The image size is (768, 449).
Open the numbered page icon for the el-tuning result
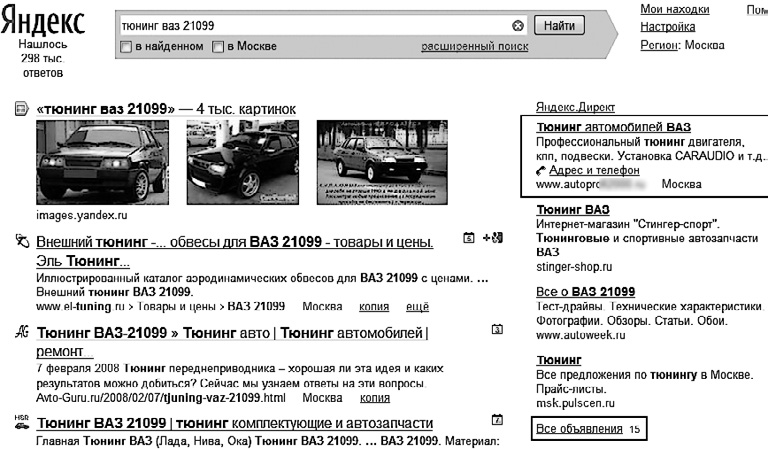coord(469,238)
